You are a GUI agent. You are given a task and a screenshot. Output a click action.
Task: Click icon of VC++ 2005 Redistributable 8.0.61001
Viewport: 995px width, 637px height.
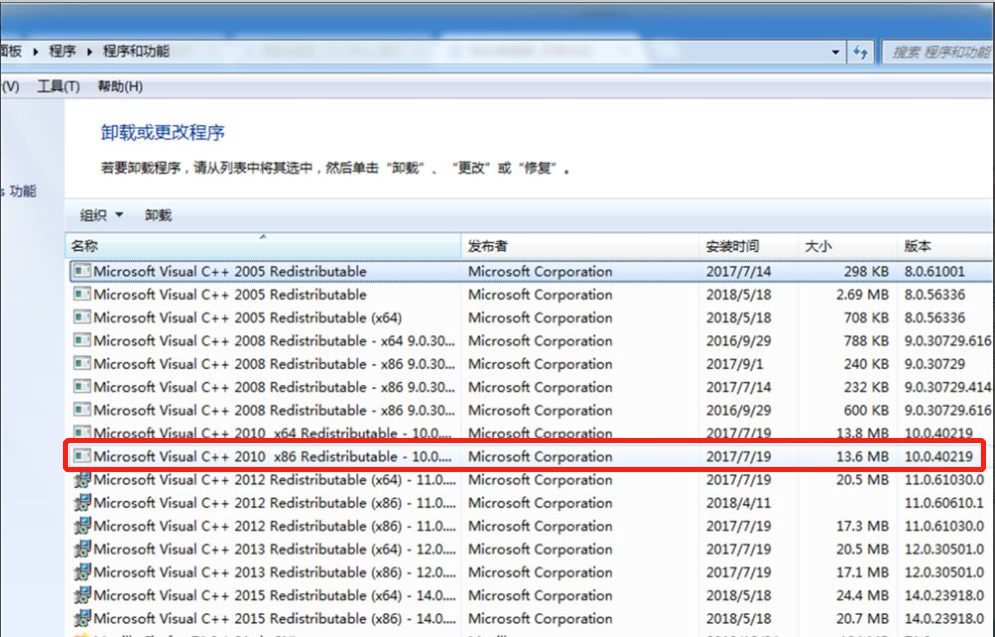[x=81, y=271]
